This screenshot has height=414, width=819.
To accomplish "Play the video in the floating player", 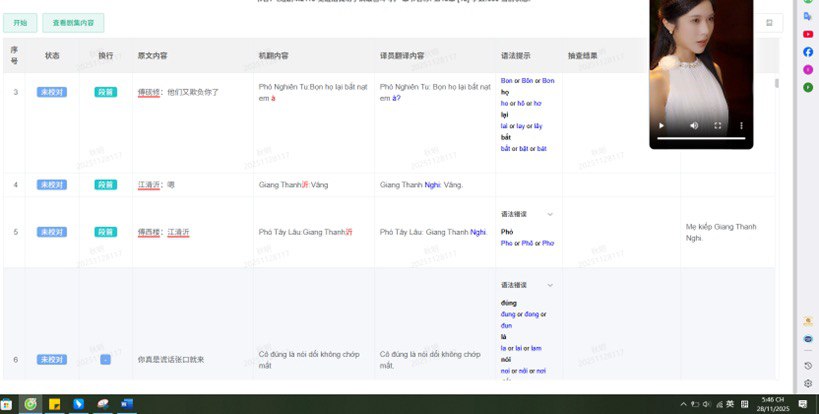I will click(660, 126).
